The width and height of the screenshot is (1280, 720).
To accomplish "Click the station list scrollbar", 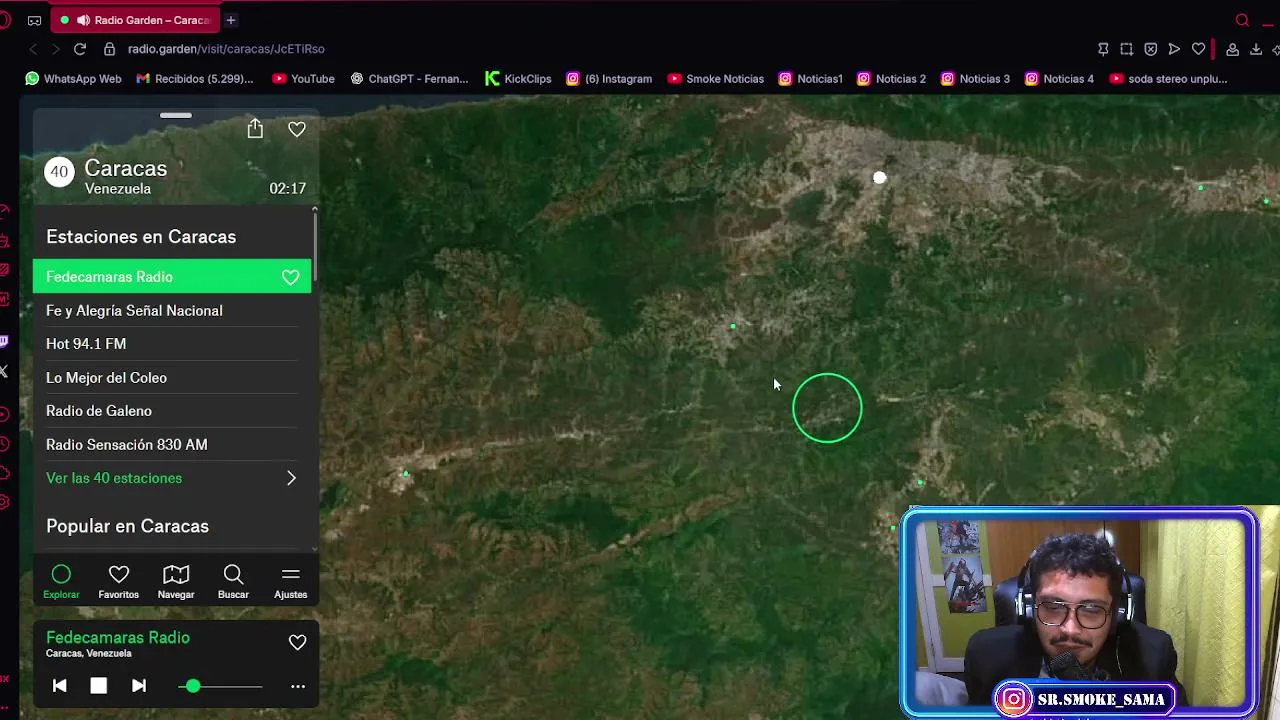I will (x=315, y=245).
